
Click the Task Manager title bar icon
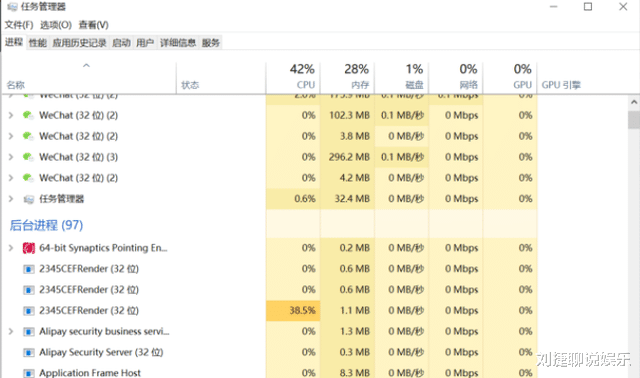click(12, 7)
